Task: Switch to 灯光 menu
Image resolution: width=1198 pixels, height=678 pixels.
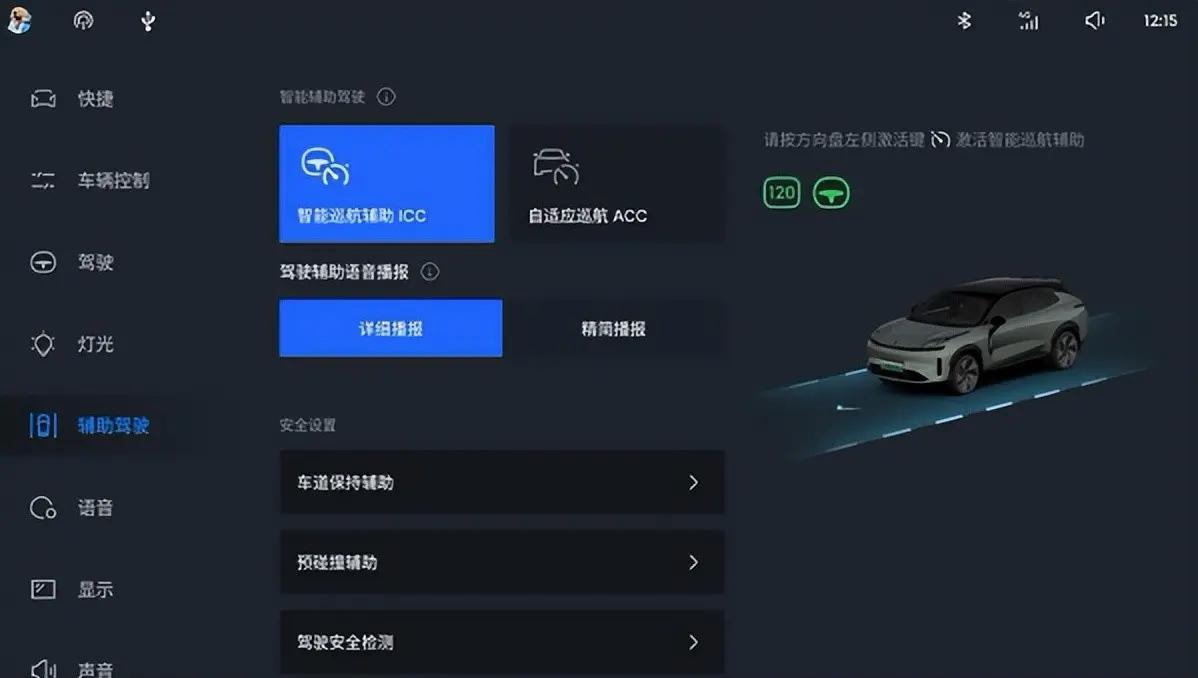Action: (73, 344)
